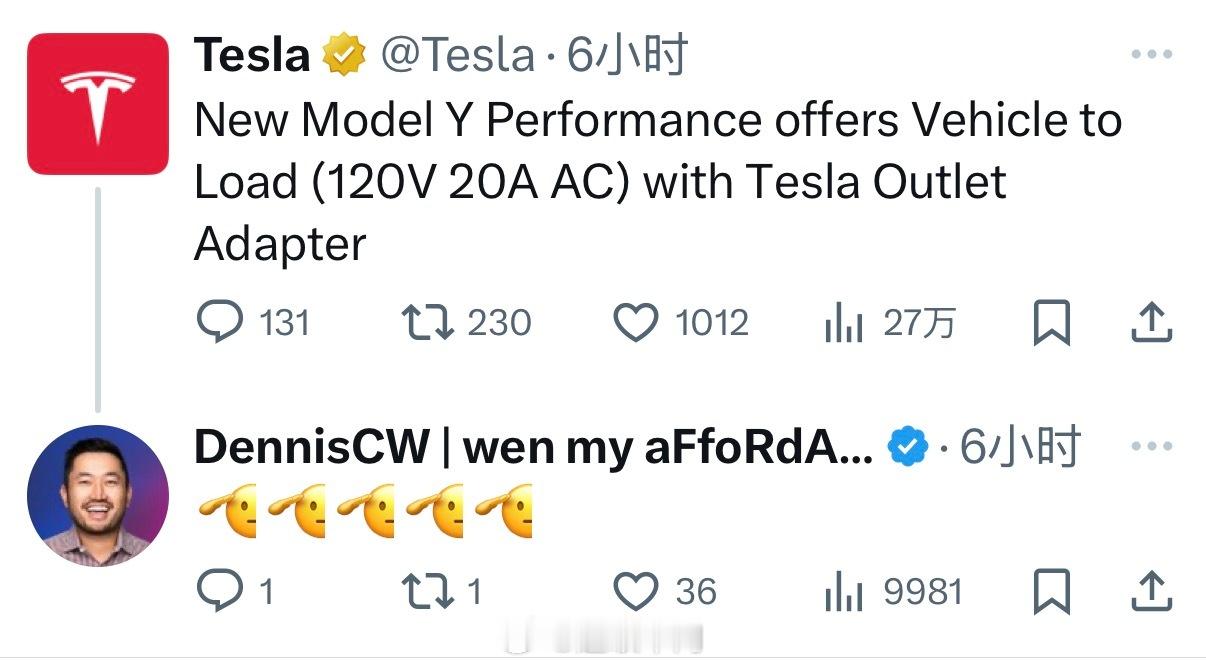The height and width of the screenshot is (666, 1206).
Task: Repost DennisCW's reply
Action: 425,592
